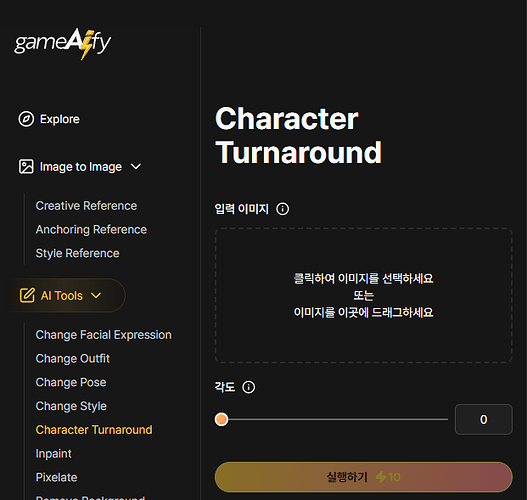Click the Explore compass icon
Viewport: 527px width, 500px height.
point(26,119)
